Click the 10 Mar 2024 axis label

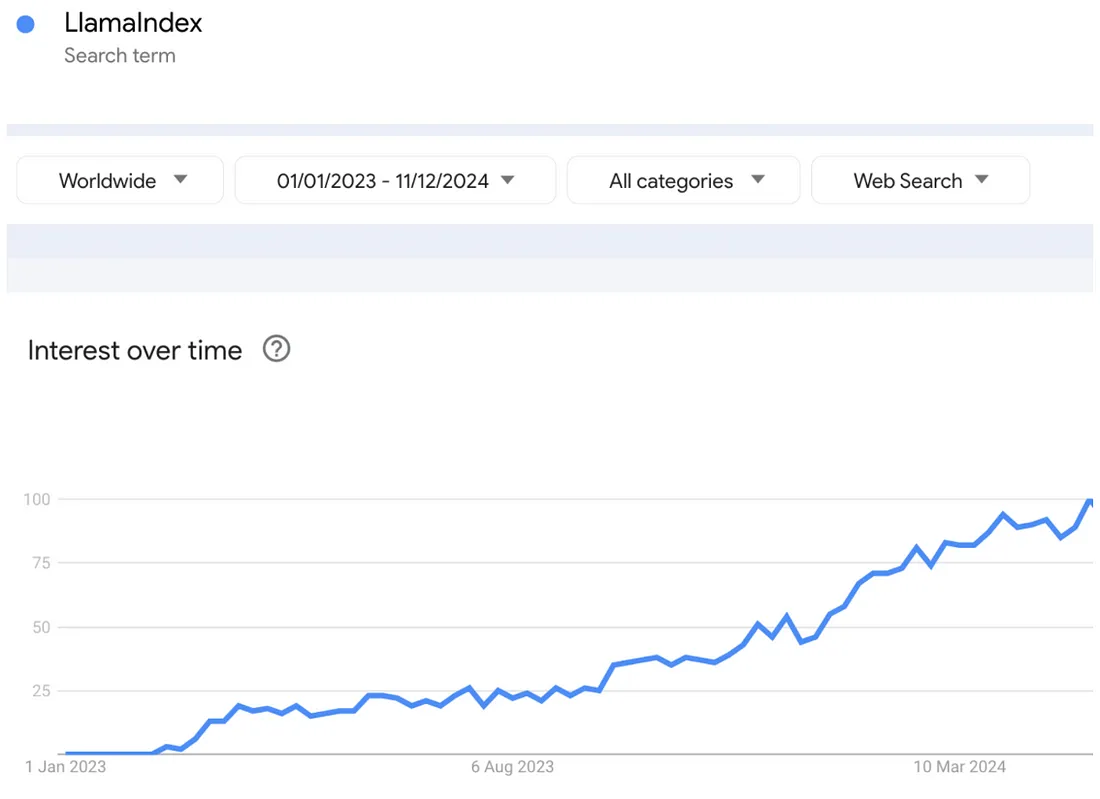[x=959, y=767]
